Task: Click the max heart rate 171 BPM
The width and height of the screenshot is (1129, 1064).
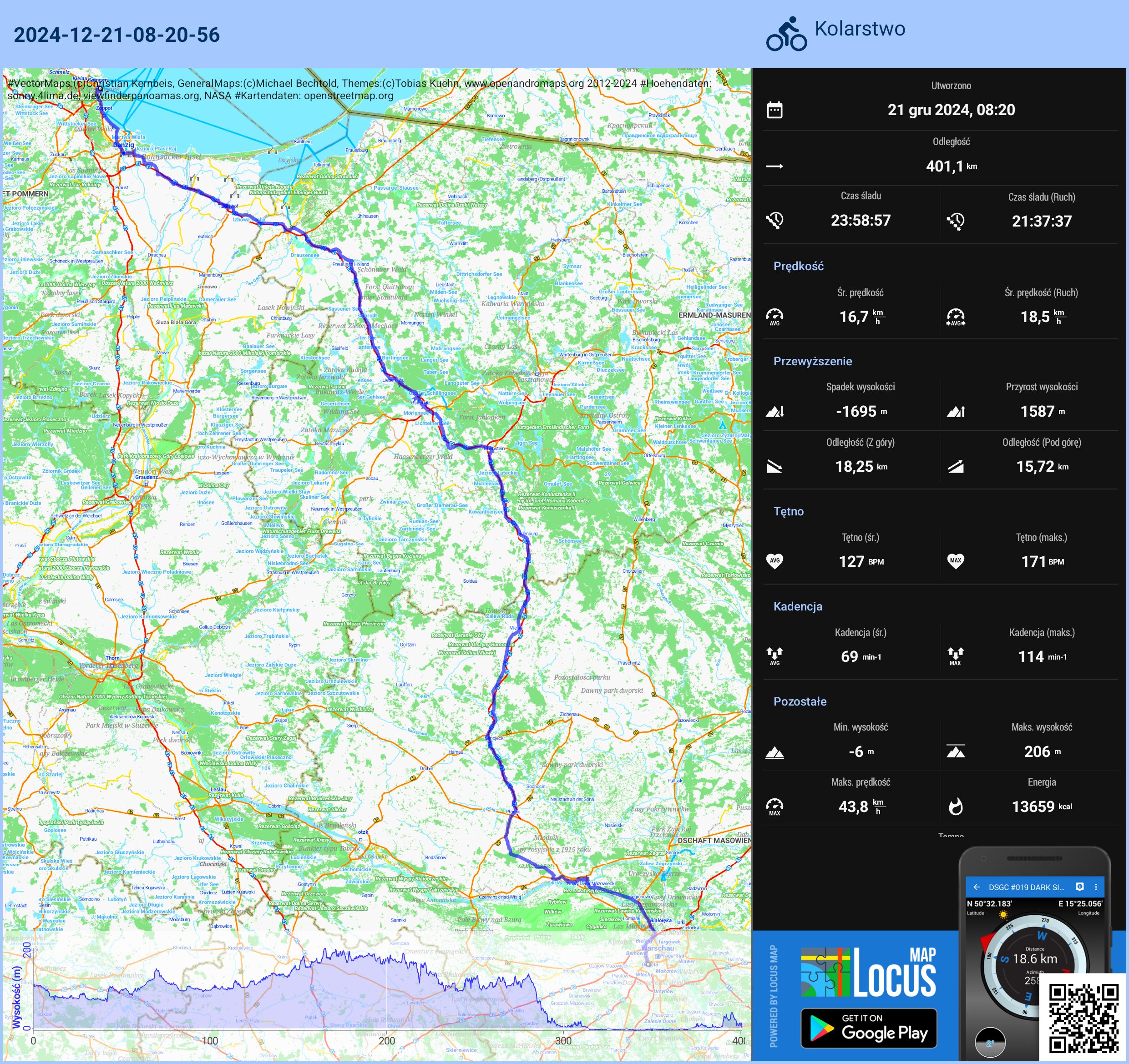Action: (1042, 561)
